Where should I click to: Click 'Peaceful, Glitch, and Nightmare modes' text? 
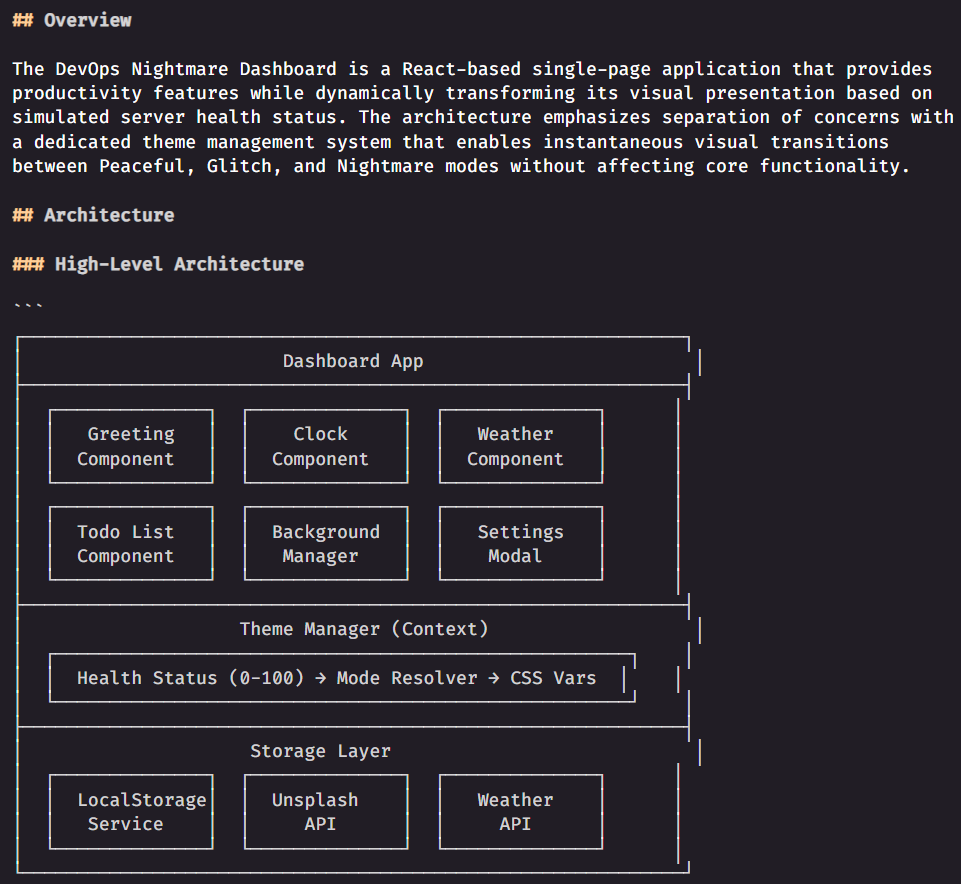tap(299, 167)
